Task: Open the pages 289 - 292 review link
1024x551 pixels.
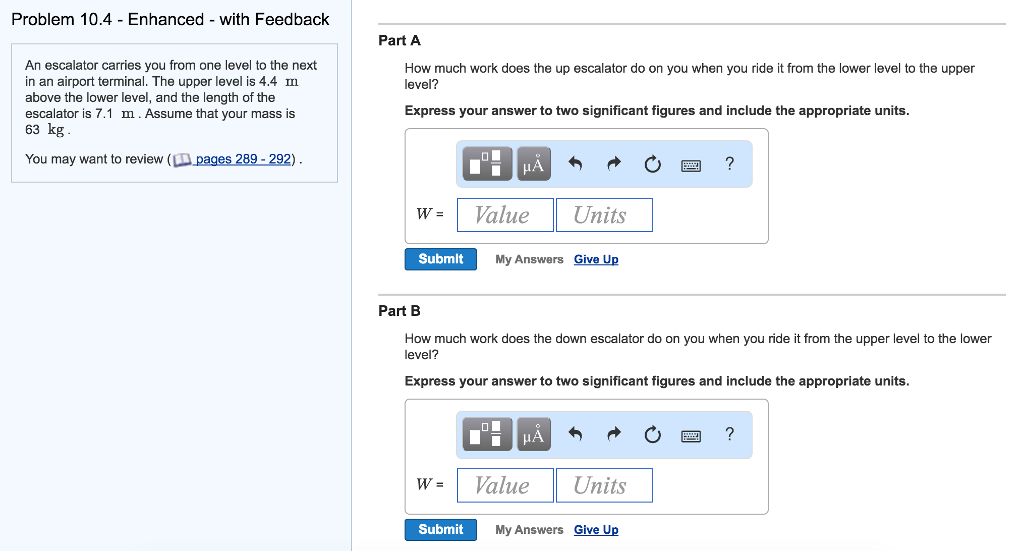Action: [x=243, y=159]
